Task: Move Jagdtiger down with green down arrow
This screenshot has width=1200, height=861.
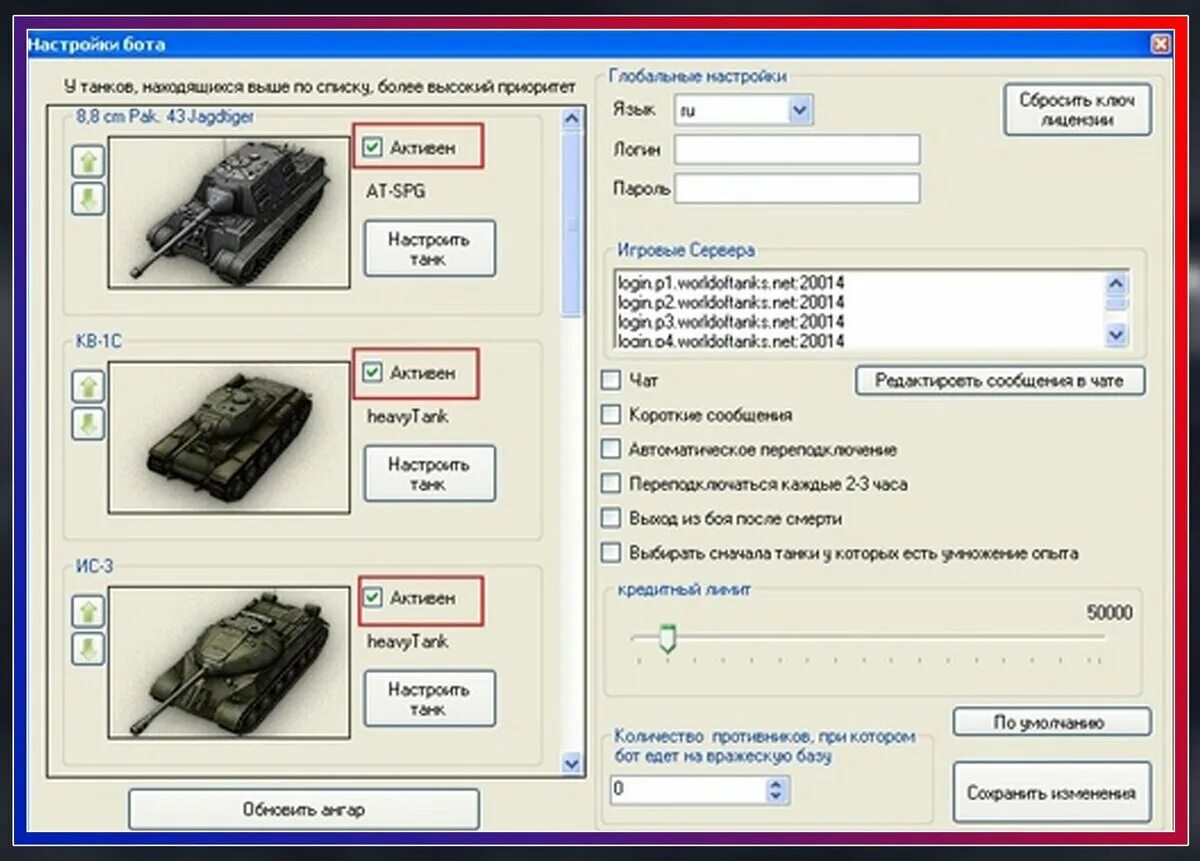Action: (x=88, y=199)
